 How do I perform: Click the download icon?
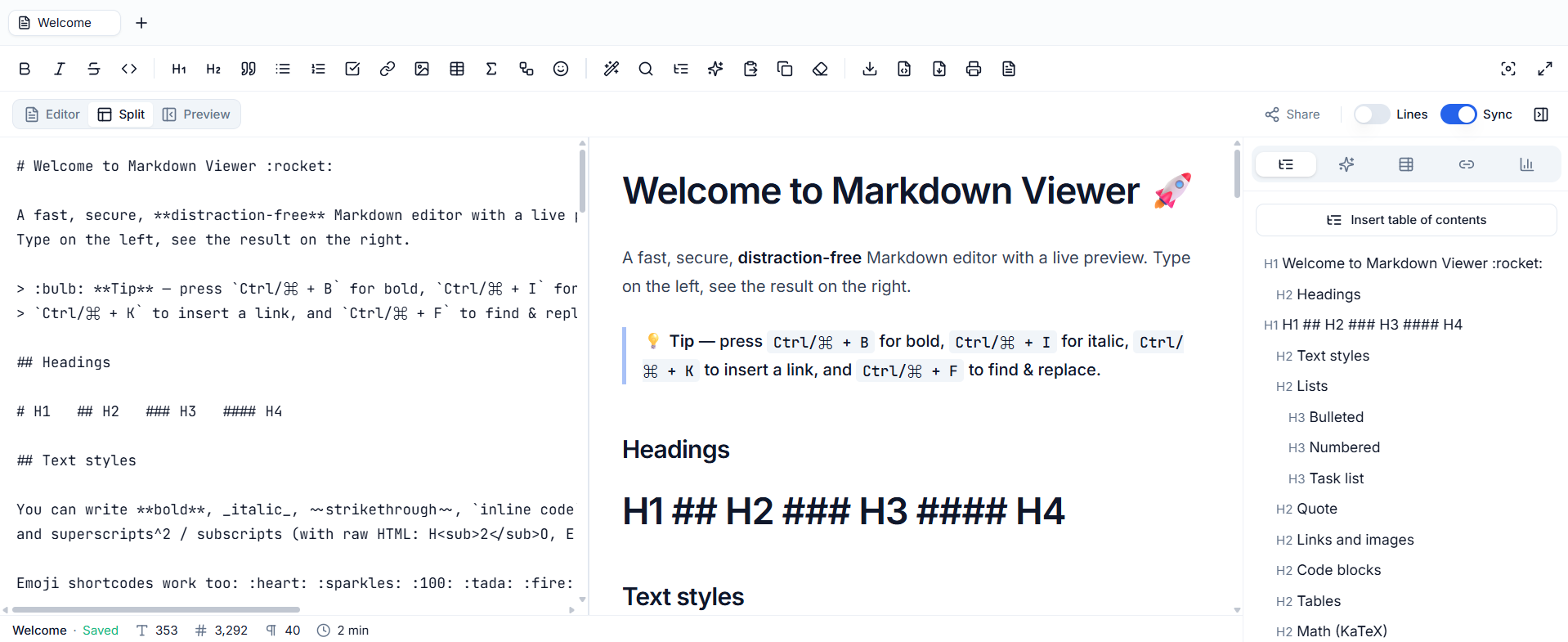870,69
